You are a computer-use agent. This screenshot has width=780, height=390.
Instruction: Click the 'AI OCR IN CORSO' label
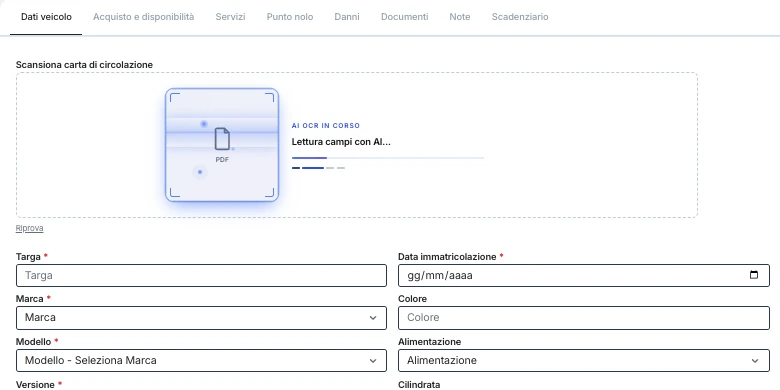326,126
